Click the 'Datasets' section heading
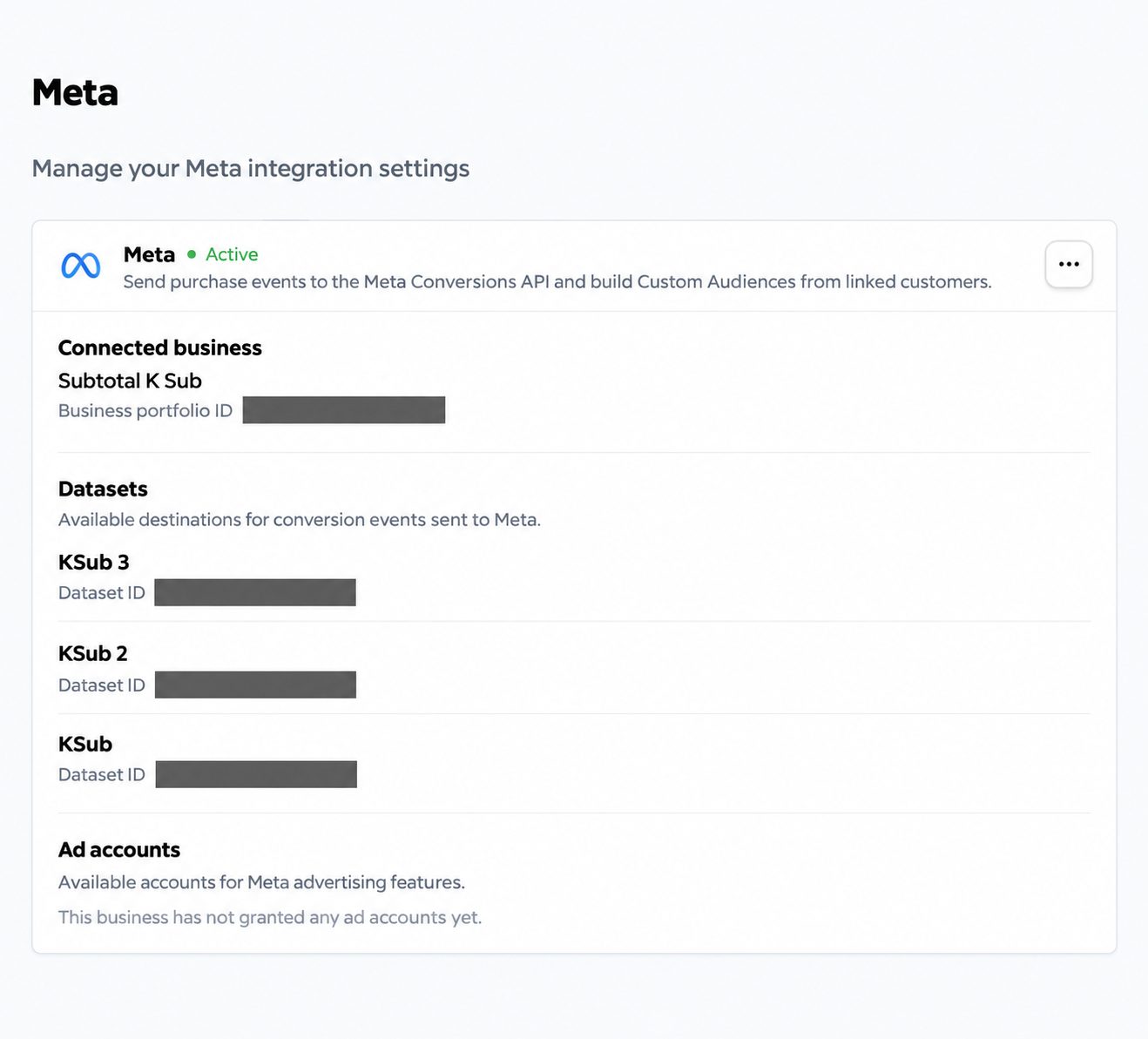 (x=103, y=489)
